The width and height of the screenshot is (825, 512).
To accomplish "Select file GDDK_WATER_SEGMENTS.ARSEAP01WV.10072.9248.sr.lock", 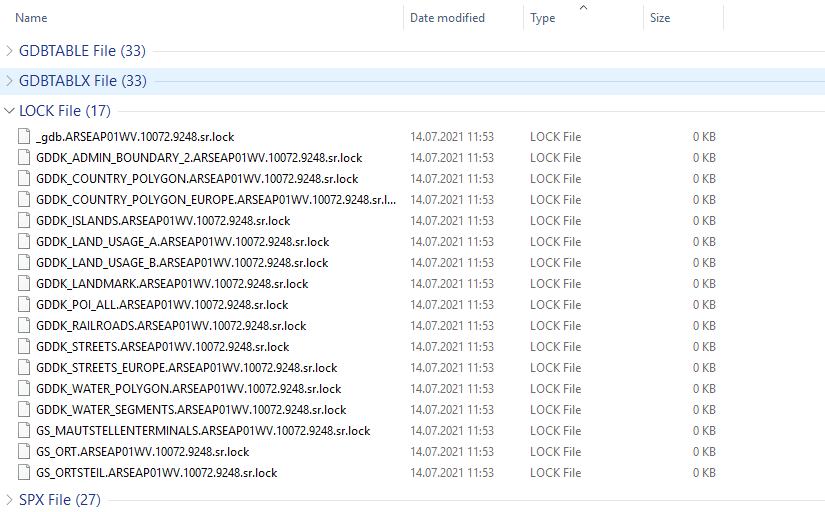I will coord(191,410).
